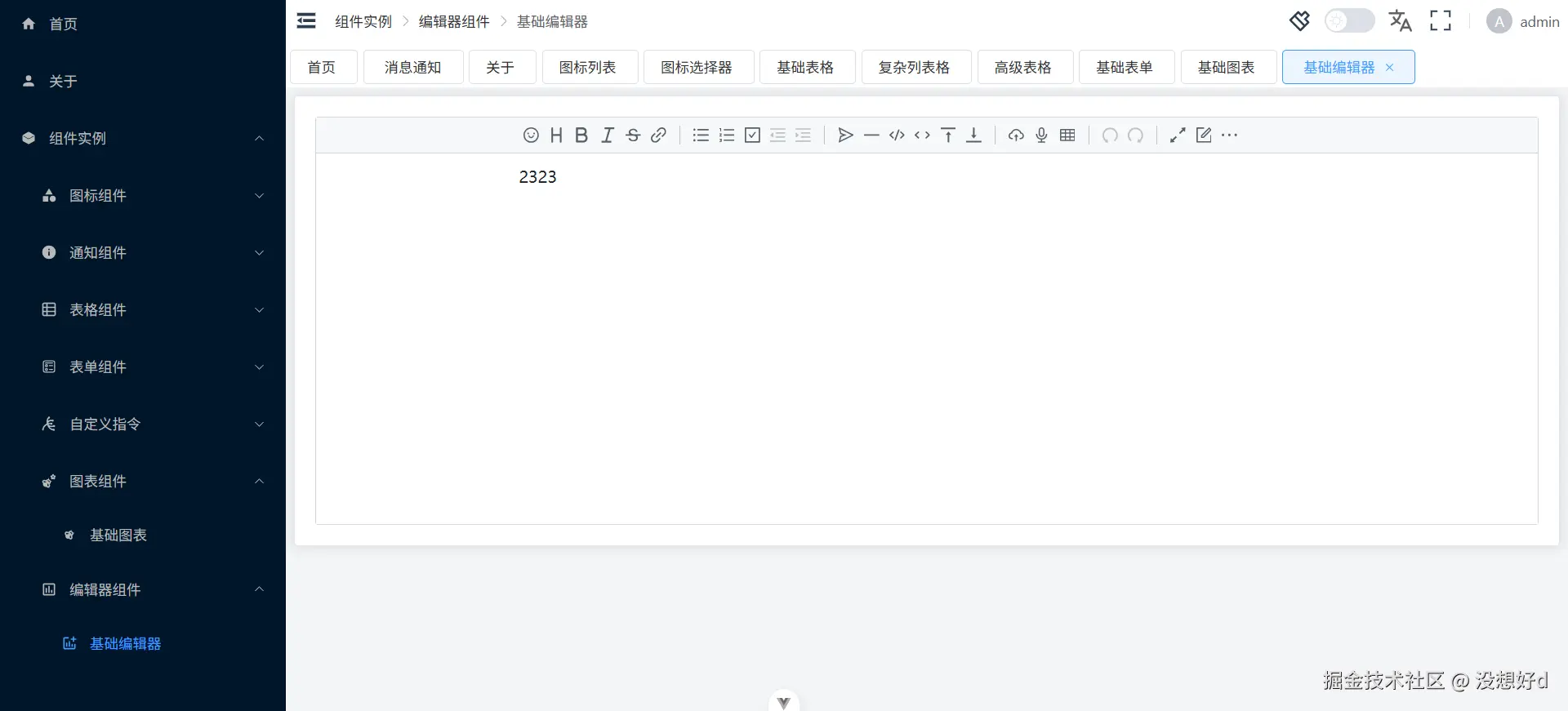Switch to the 复杂列表格 tab

[x=916, y=67]
